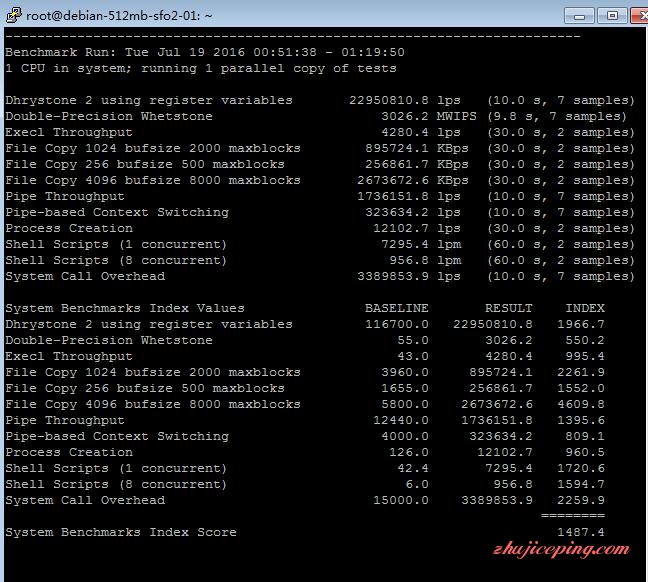The image size is (648, 582).
Task: Click the BASELINE column header
Action: click(x=397, y=308)
